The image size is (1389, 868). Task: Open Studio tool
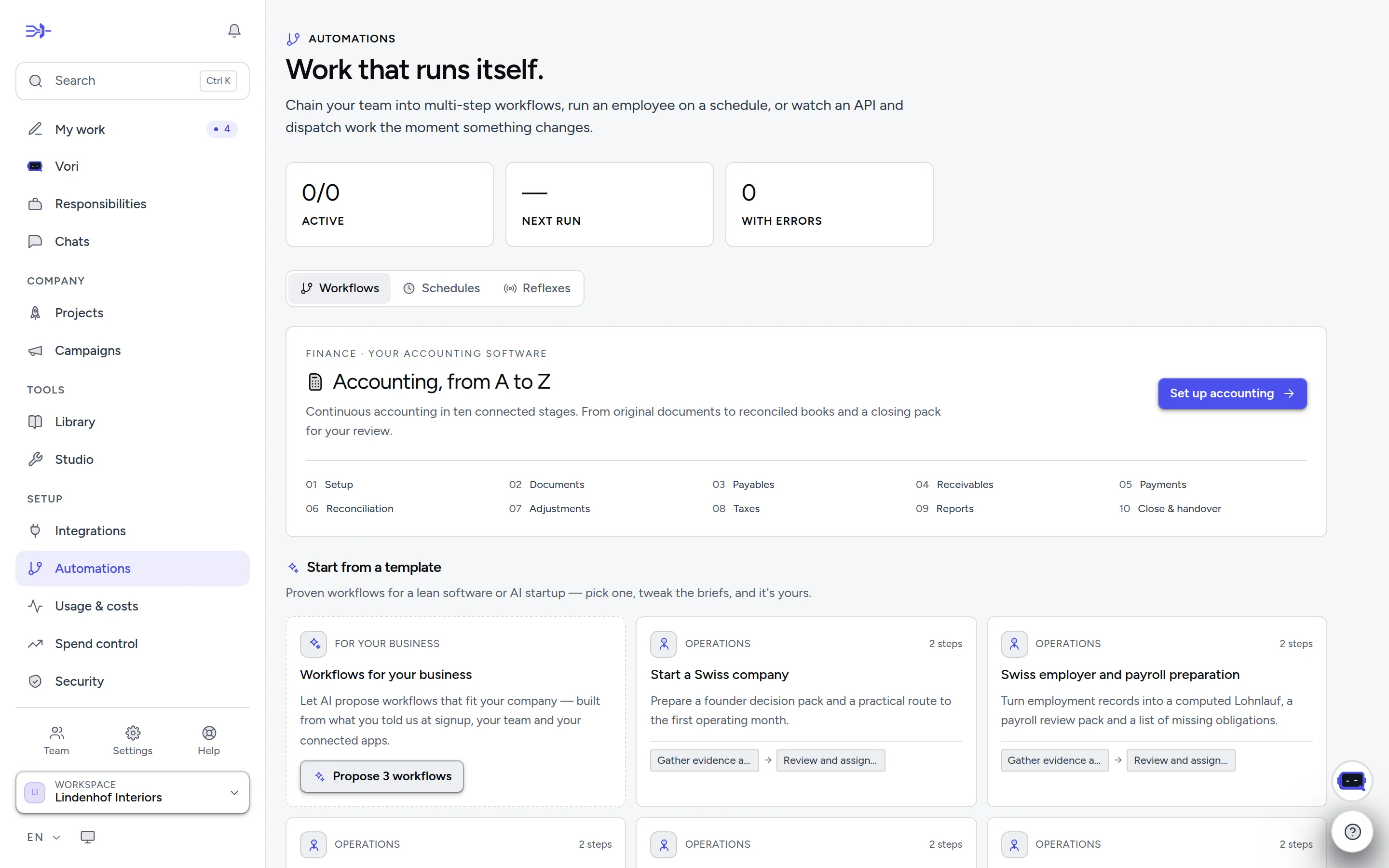pos(133,459)
